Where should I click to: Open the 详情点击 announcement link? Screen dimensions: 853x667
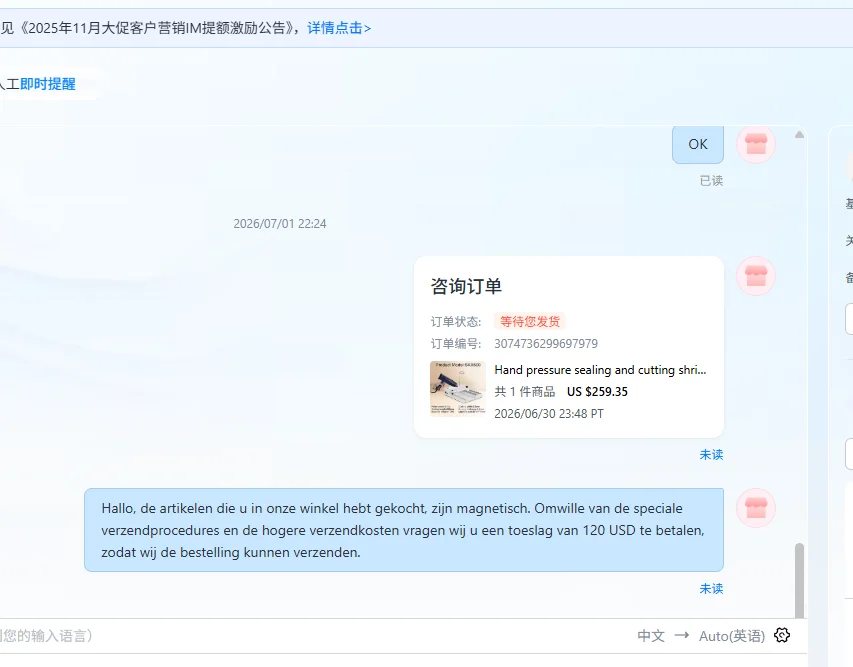click(339, 28)
